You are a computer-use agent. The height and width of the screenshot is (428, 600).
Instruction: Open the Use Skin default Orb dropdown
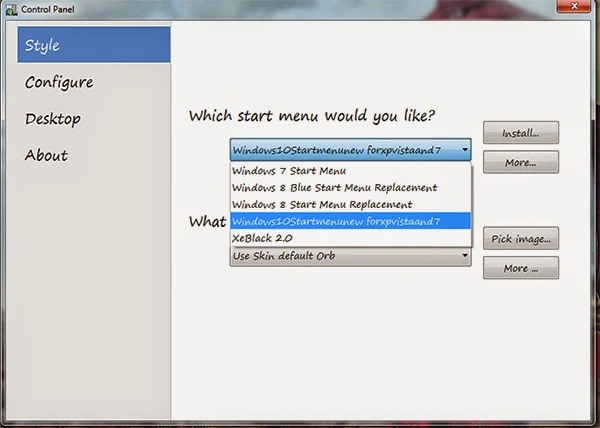[x=351, y=256]
